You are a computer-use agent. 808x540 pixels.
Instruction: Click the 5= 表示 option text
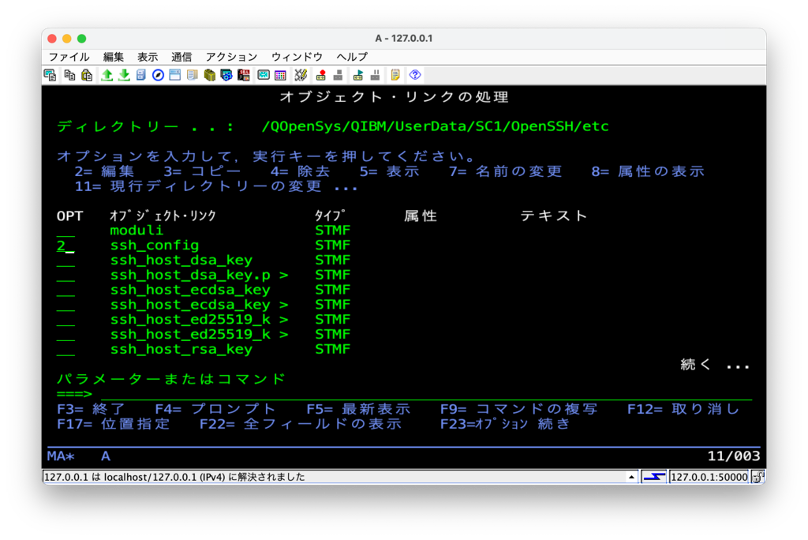pos(390,172)
